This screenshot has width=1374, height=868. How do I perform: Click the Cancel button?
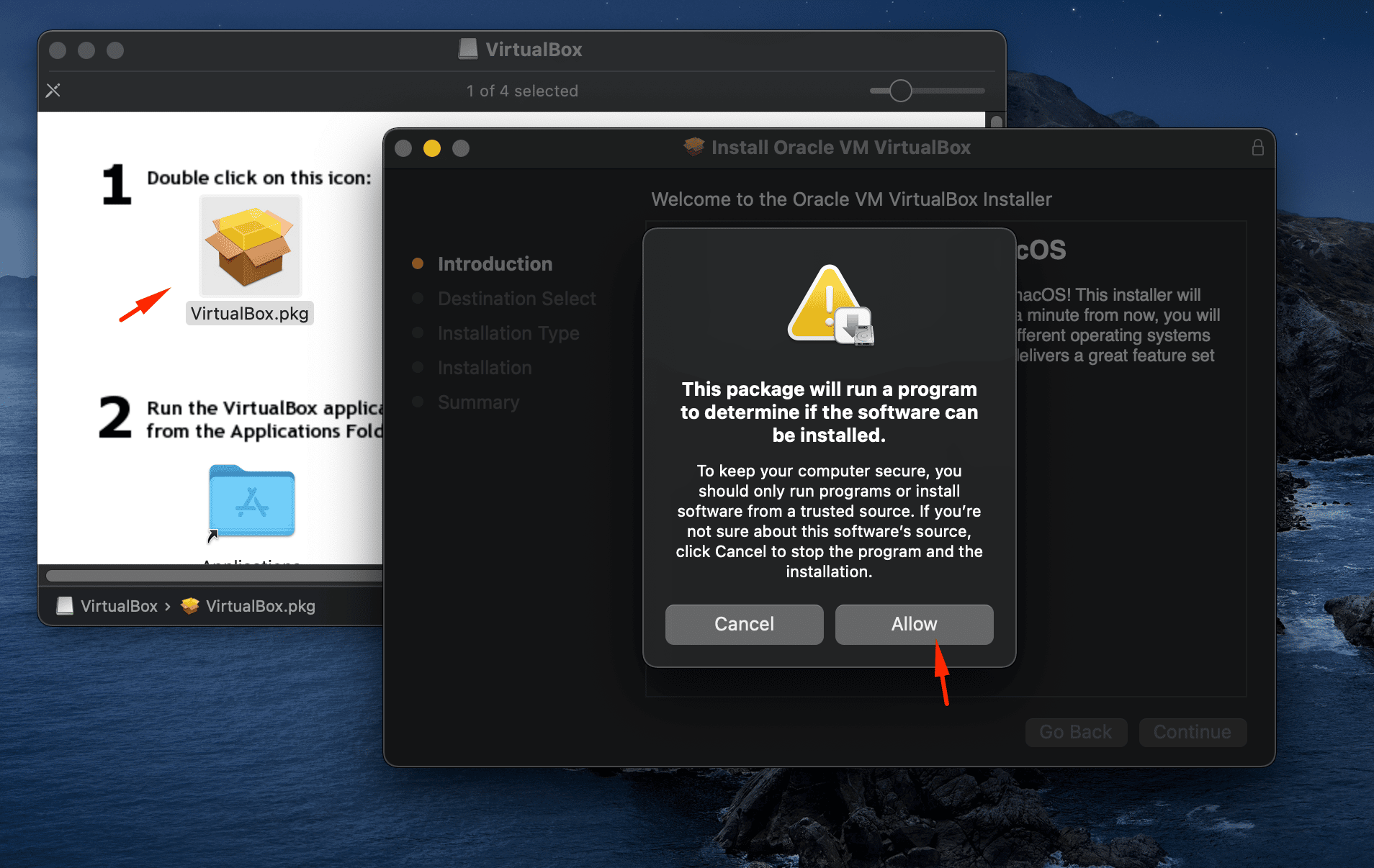click(744, 624)
